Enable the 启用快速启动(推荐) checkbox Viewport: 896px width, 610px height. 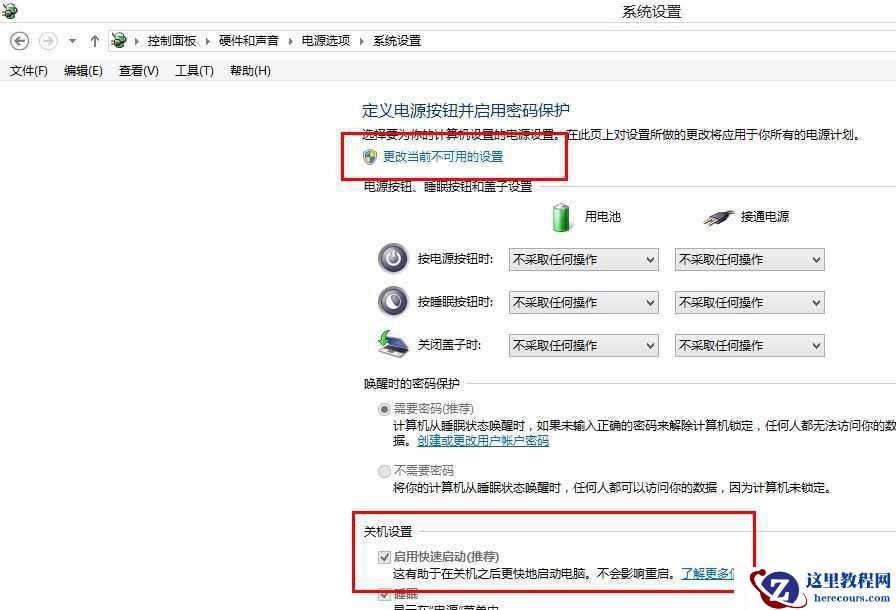pos(384,556)
